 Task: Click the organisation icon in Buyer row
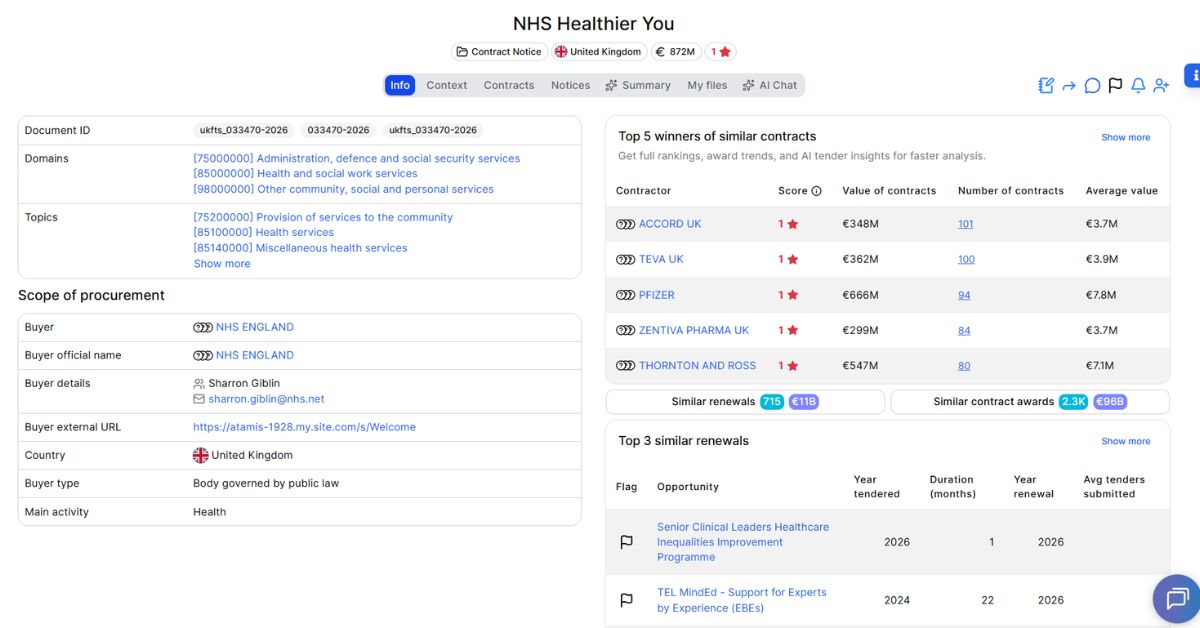[203, 327]
